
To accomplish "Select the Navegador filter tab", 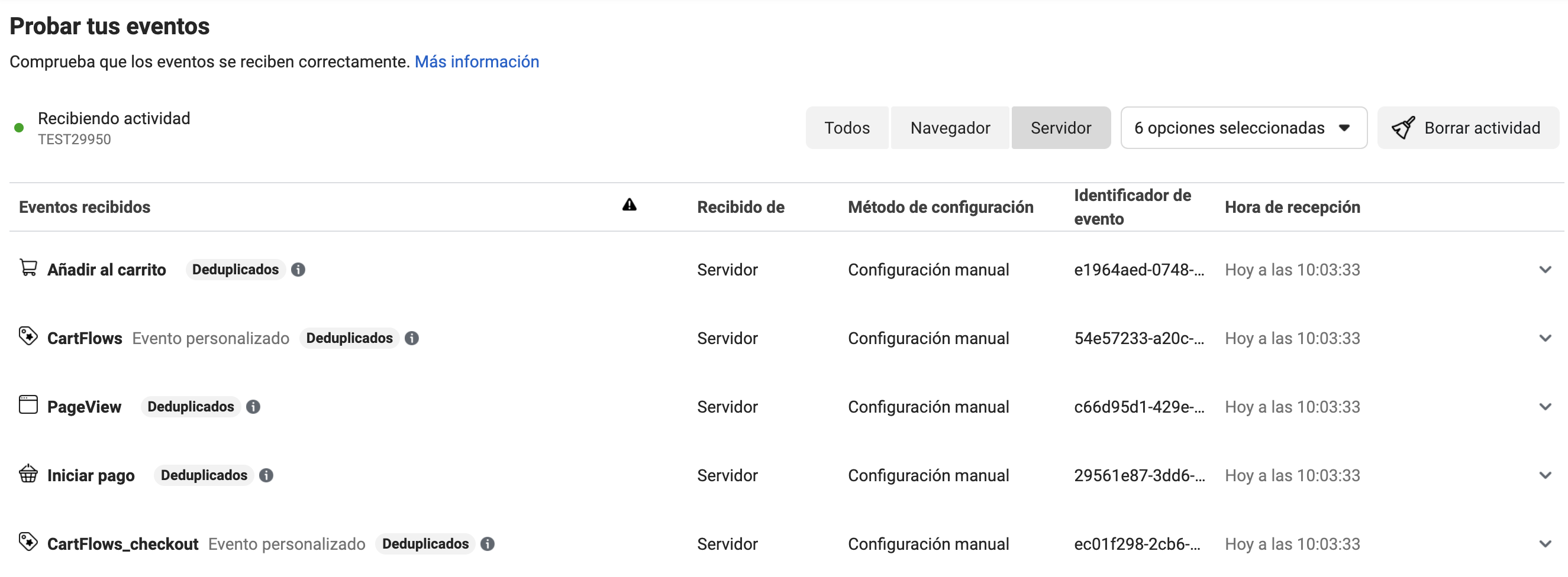I will (950, 128).
